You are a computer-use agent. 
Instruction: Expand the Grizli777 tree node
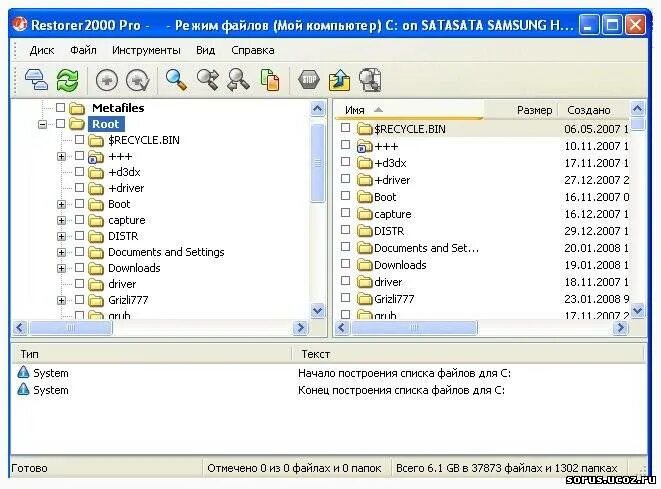pos(62,301)
